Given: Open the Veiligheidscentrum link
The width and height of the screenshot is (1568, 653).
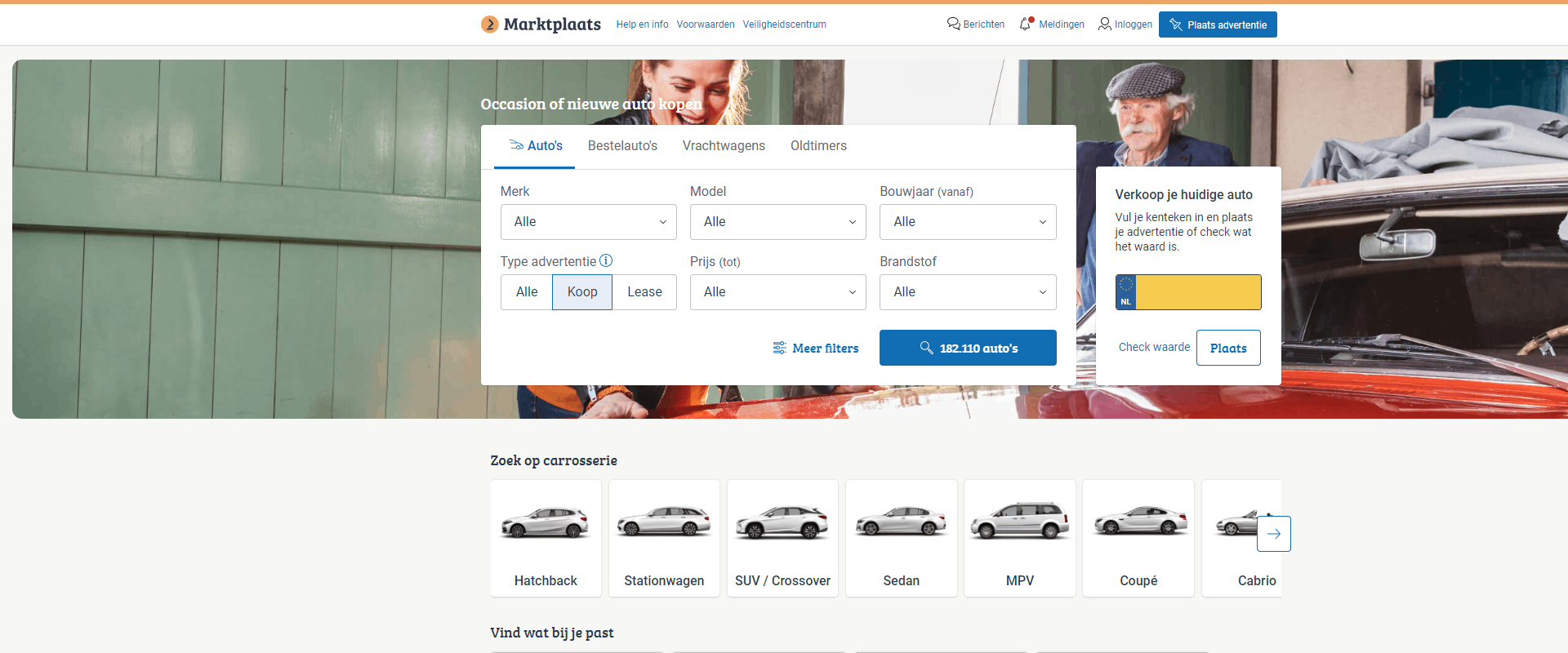Looking at the screenshot, I should 784,24.
